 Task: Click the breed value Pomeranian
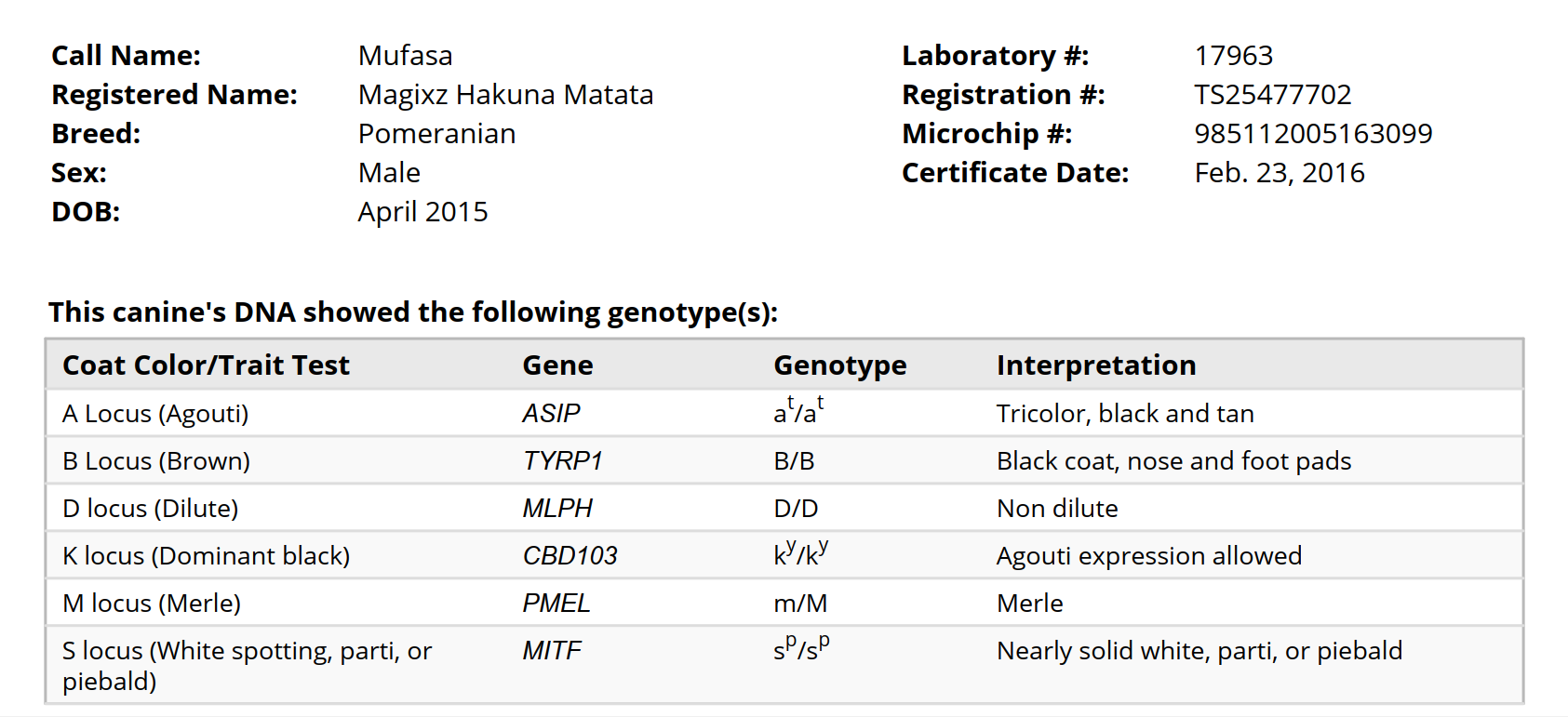tap(436, 134)
